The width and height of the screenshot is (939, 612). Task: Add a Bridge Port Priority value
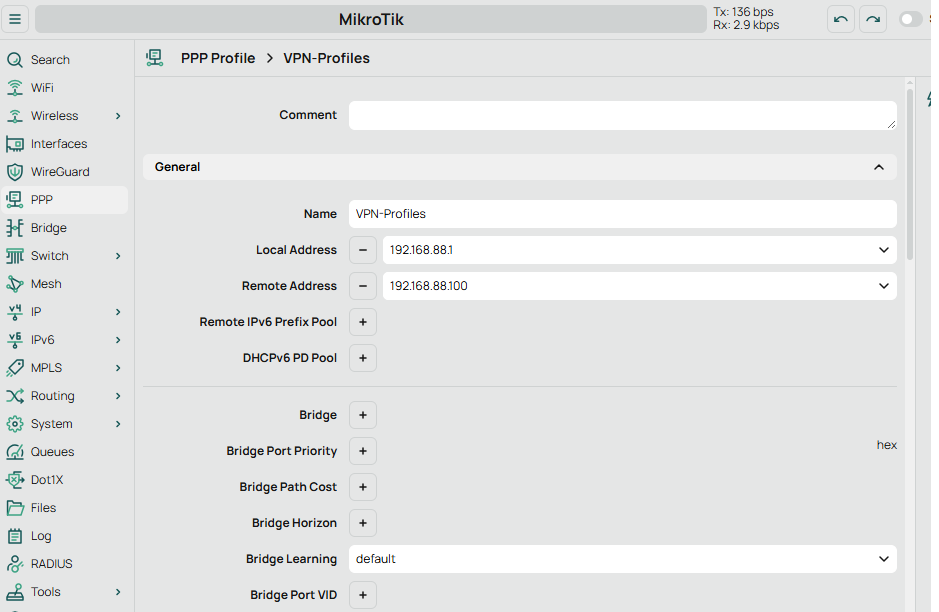click(x=363, y=451)
